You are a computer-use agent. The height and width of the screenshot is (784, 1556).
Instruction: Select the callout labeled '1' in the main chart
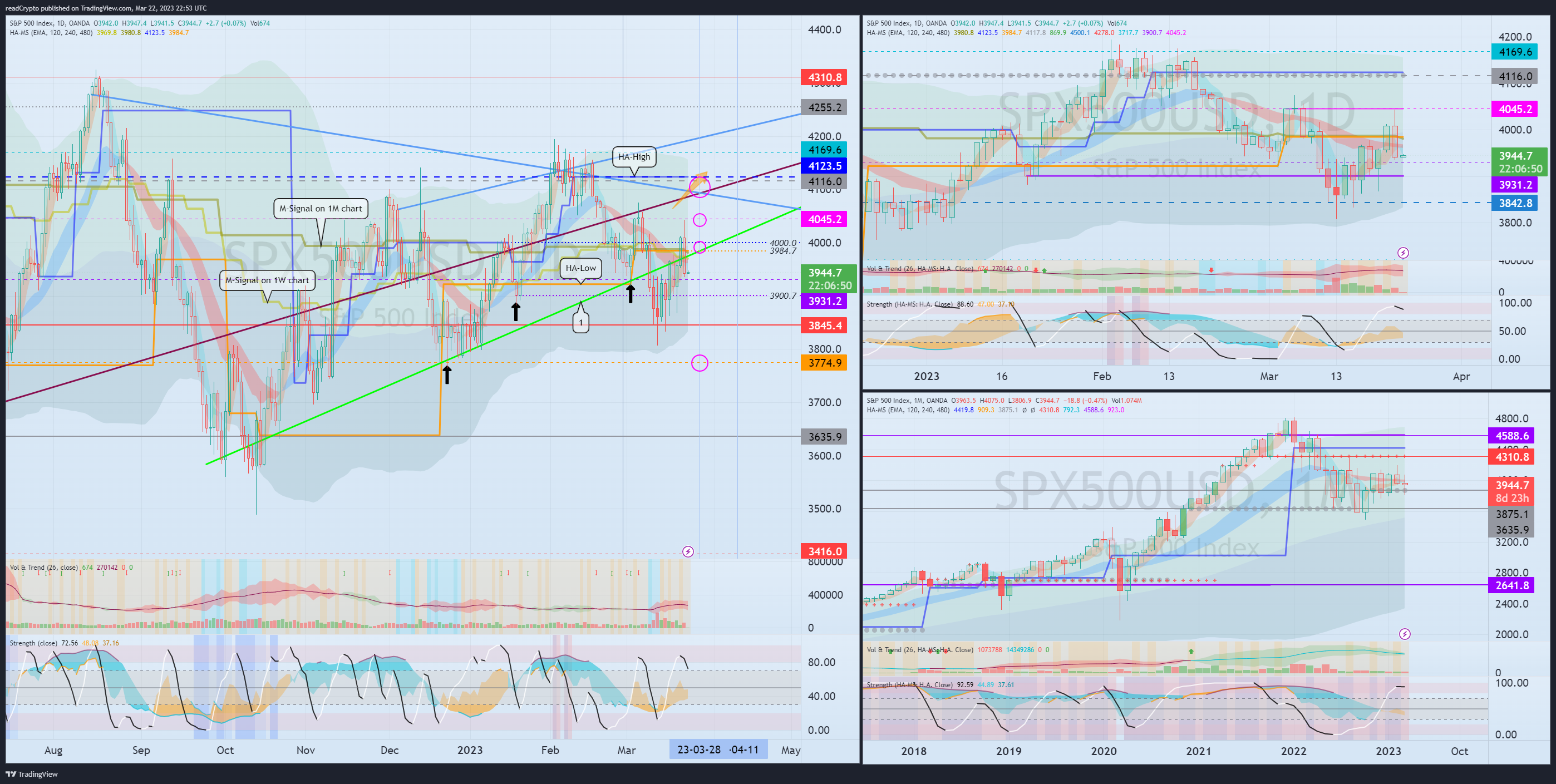point(580,323)
